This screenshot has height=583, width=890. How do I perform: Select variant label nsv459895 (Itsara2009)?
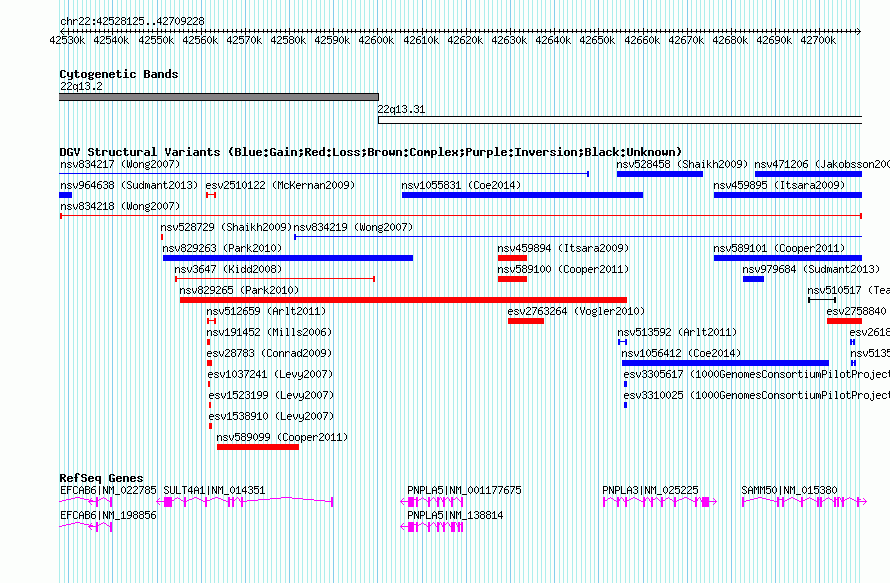click(779, 185)
